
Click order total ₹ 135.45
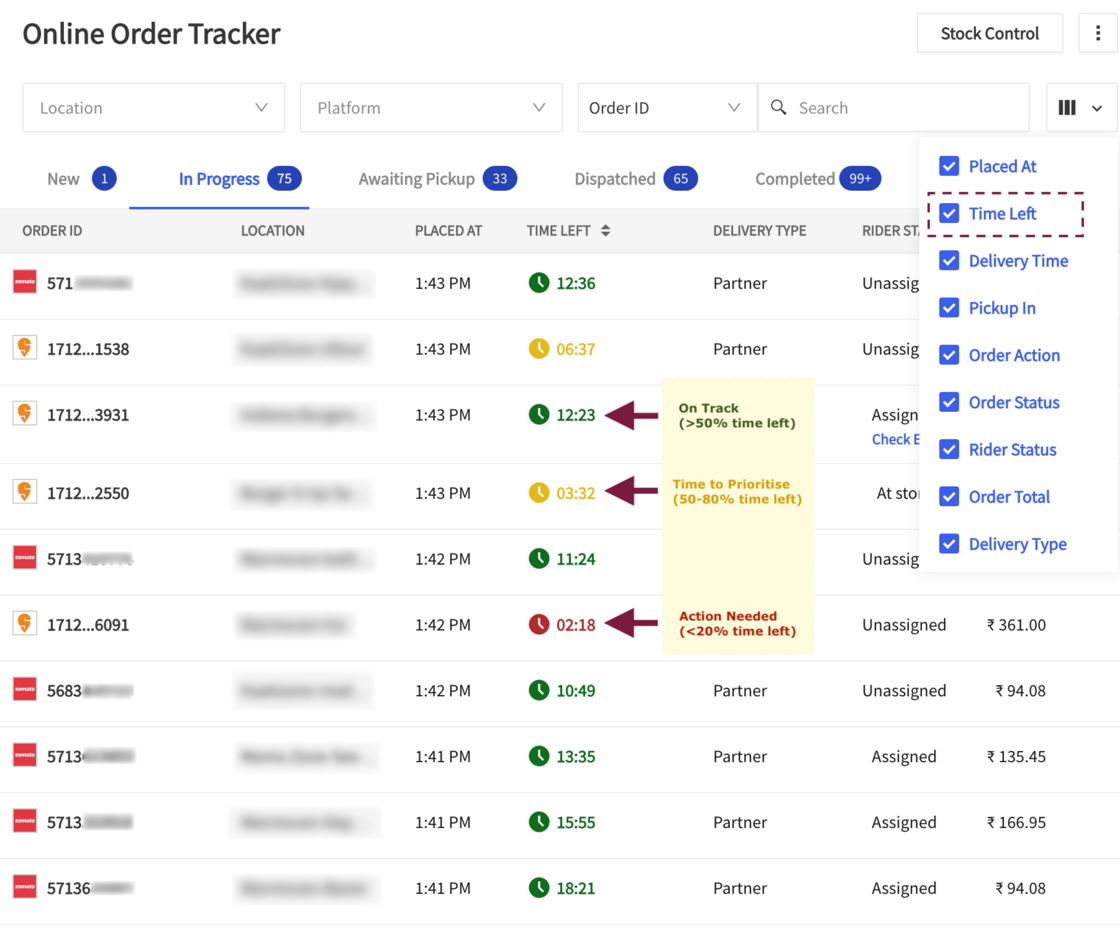tap(1016, 757)
